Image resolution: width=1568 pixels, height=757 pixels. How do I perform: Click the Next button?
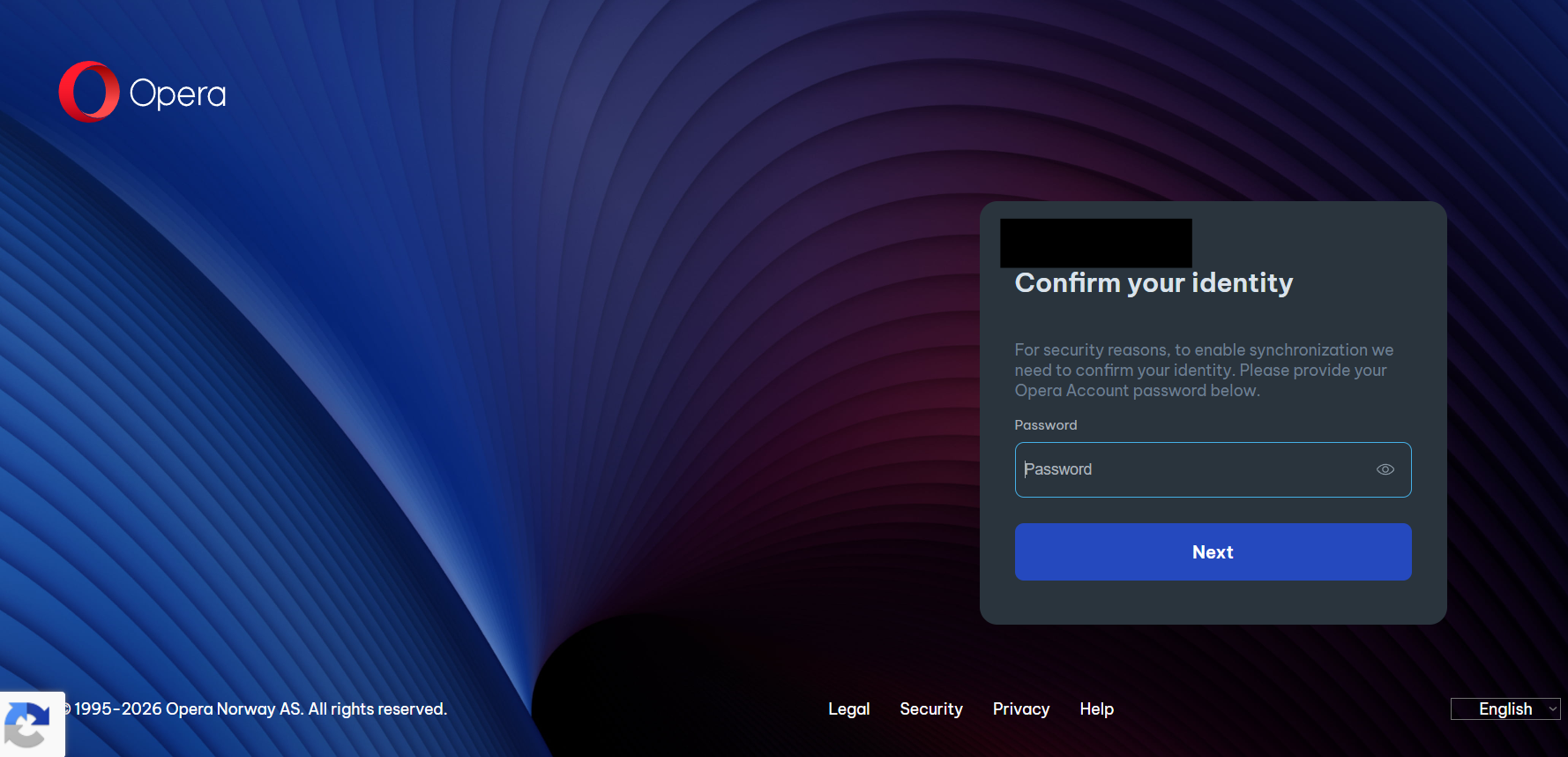(x=1213, y=551)
